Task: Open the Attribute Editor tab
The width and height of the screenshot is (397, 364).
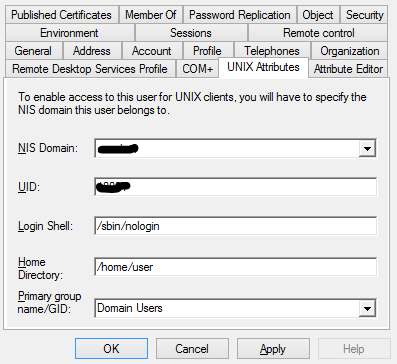Action: [x=348, y=69]
